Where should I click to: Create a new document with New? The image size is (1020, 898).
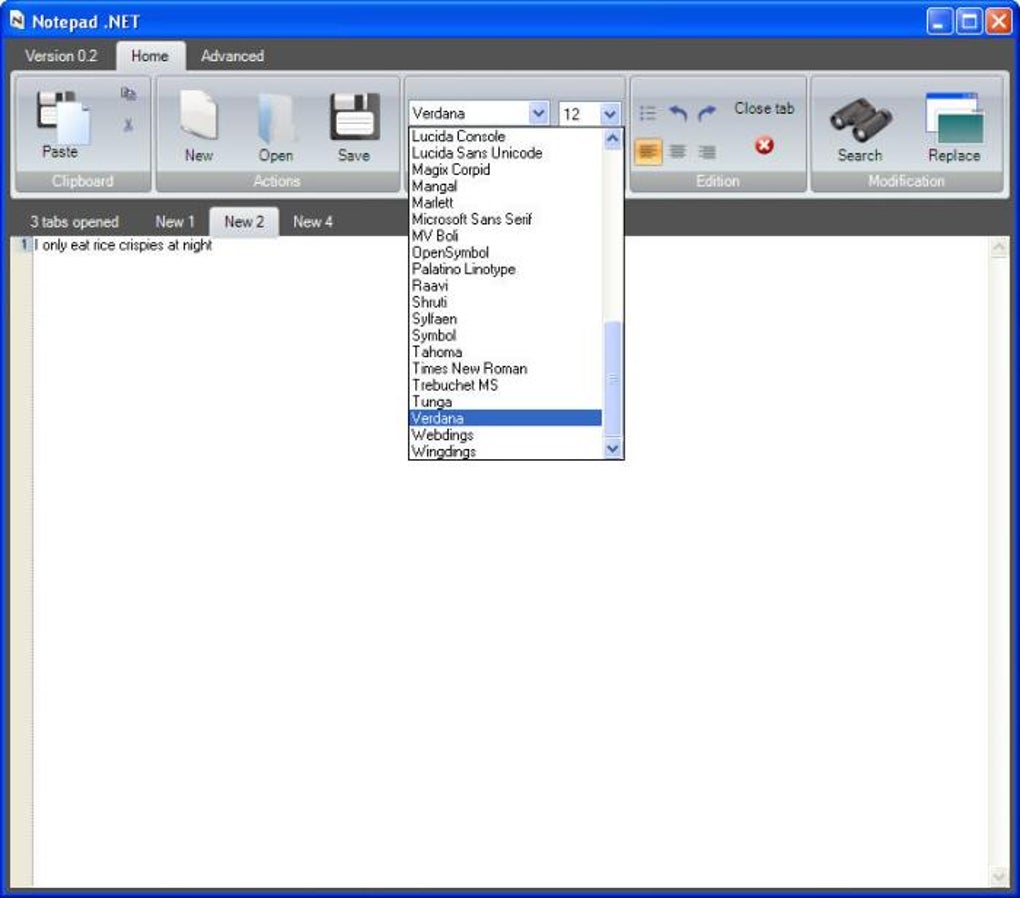click(198, 116)
